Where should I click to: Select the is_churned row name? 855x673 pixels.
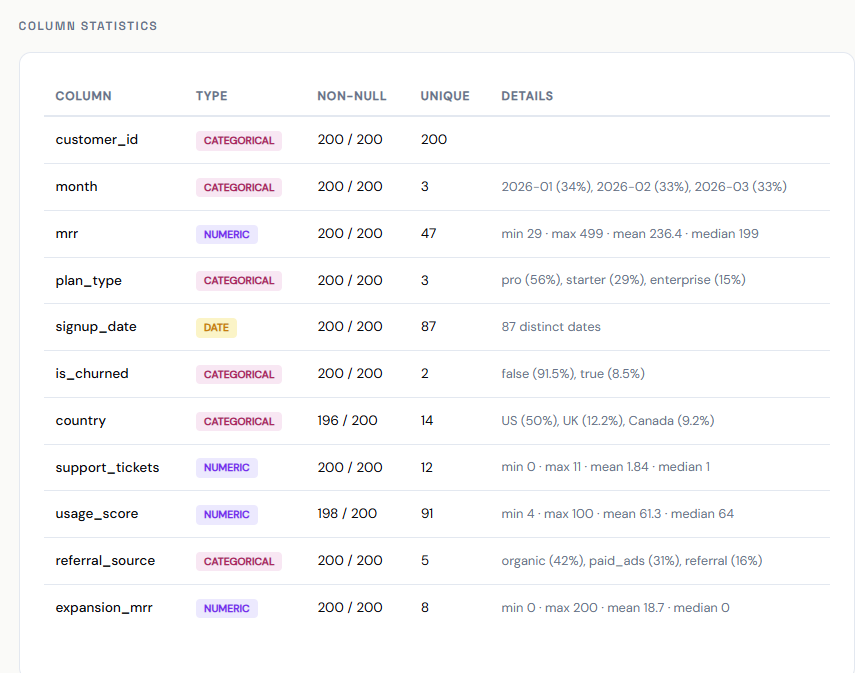(92, 374)
